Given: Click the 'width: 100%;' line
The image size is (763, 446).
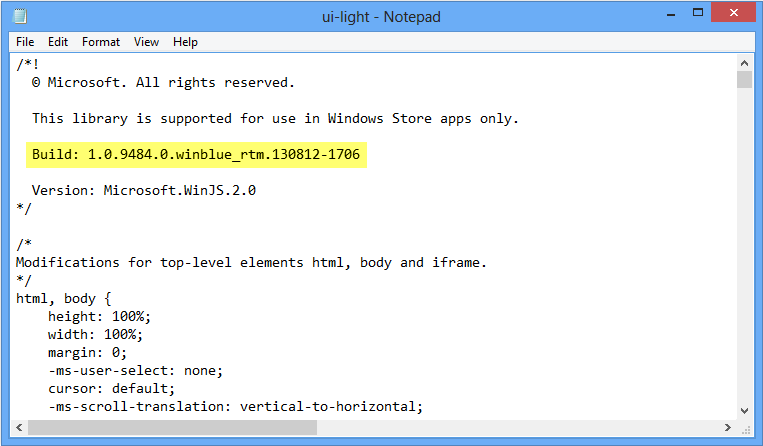Looking at the screenshot, I should 95,335.
